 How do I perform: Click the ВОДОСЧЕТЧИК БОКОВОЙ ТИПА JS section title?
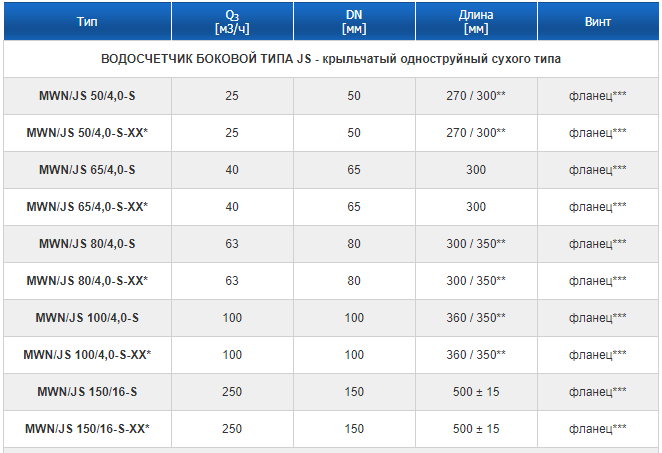coord(331,59)
